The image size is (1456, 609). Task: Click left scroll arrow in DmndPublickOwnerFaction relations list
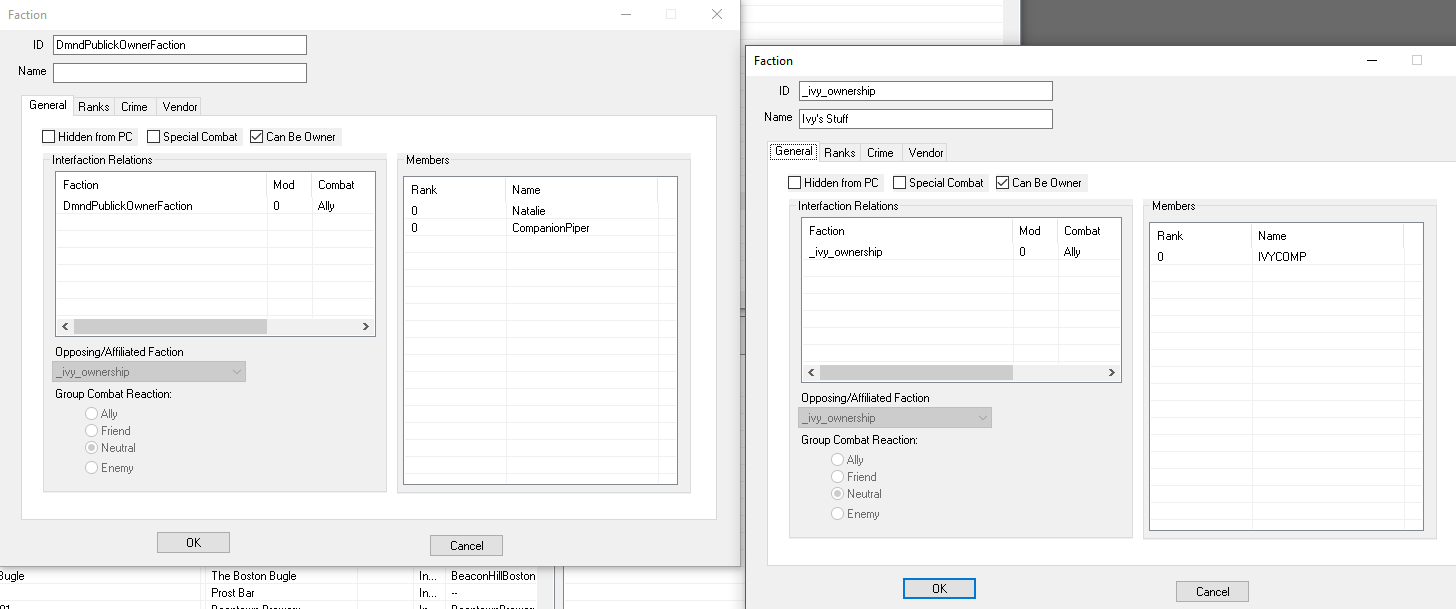(66, 327)
